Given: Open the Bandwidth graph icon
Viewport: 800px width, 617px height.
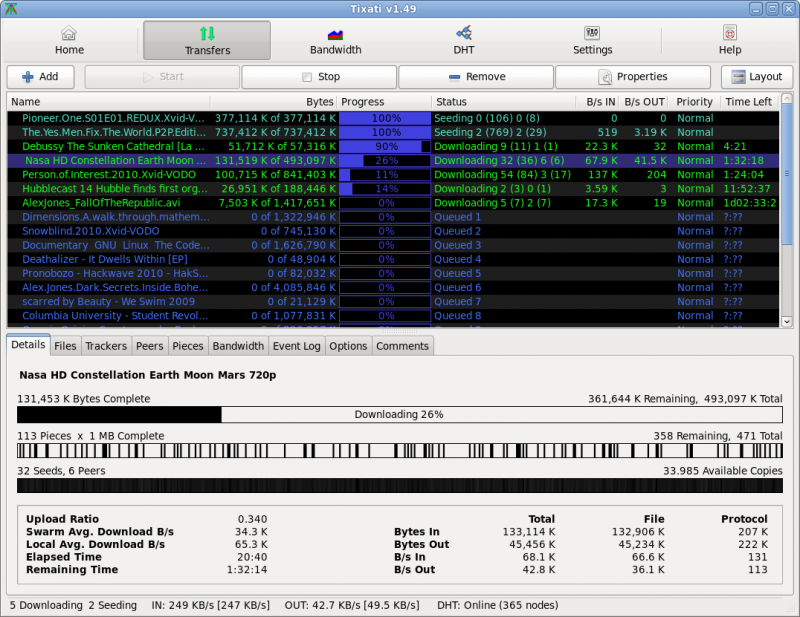Looking at the screenshot, I should pos(335,33).
